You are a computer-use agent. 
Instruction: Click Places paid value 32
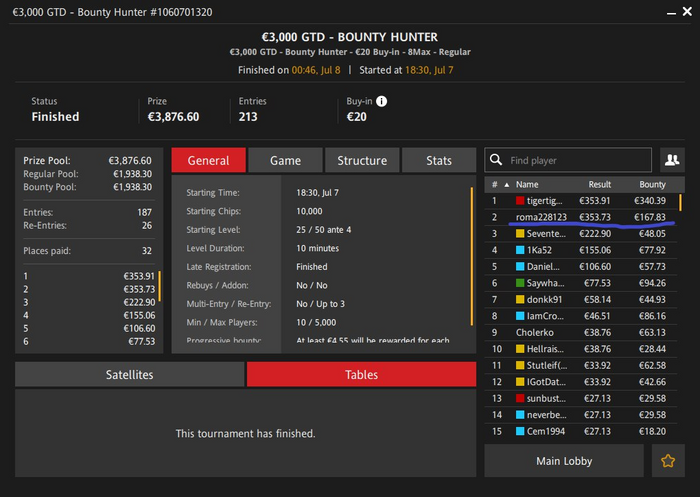click(x=147, y=251)
